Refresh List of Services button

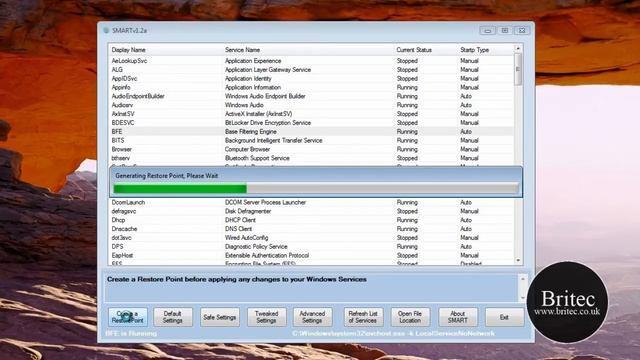tap(363, 317)
